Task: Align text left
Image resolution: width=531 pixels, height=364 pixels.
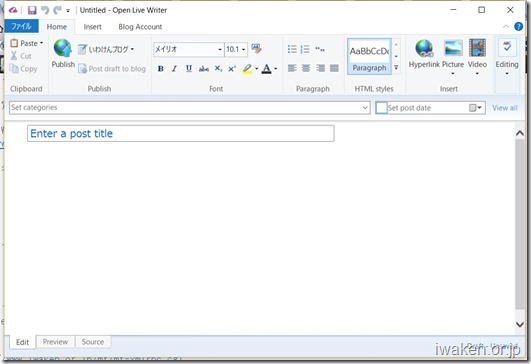Action: 292,68
